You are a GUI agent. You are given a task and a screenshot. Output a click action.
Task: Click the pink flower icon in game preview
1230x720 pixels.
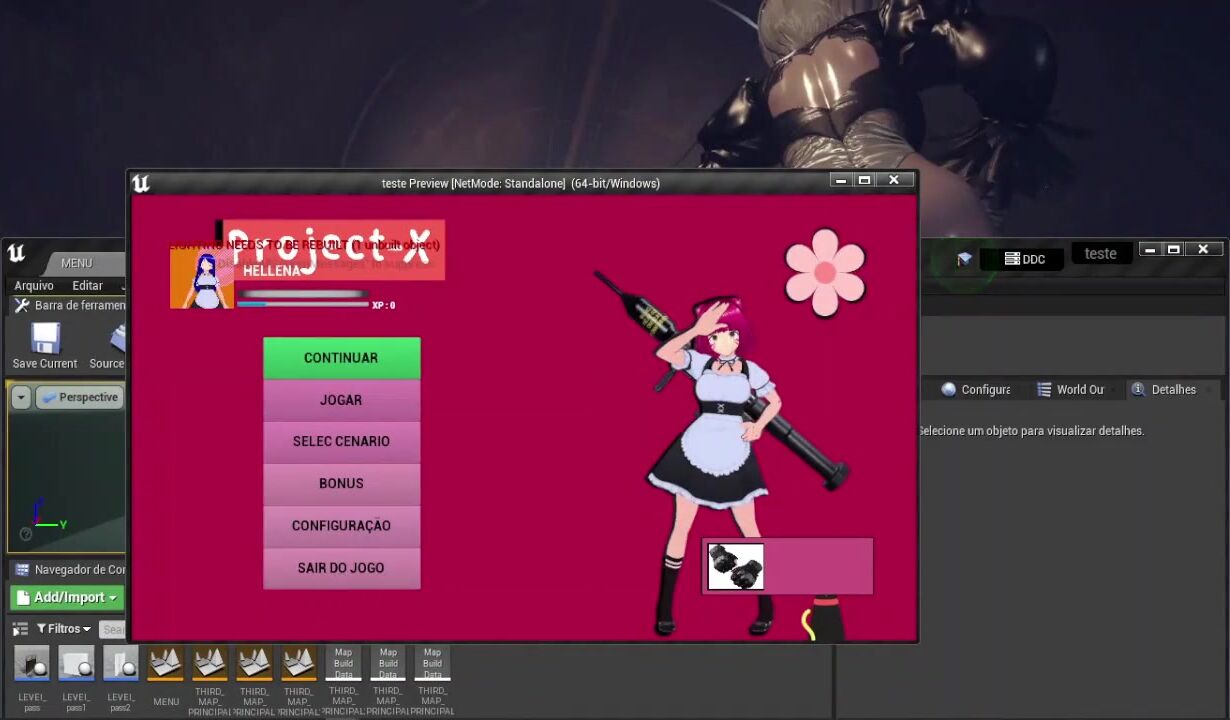coord(825,272)
